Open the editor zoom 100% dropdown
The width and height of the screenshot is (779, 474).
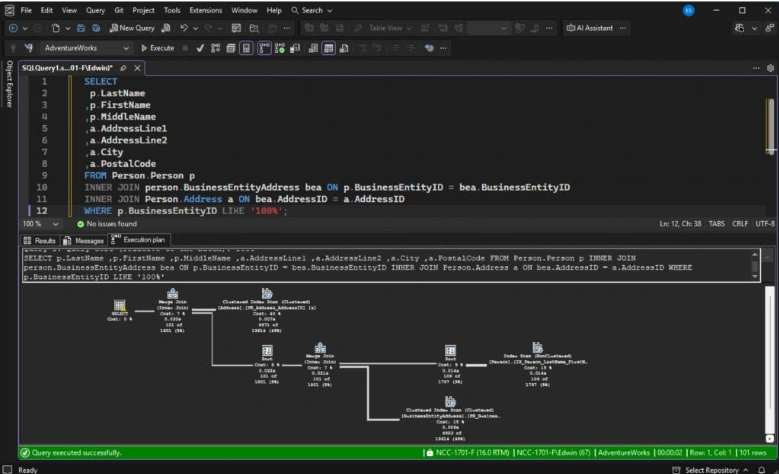click(40, 224)
